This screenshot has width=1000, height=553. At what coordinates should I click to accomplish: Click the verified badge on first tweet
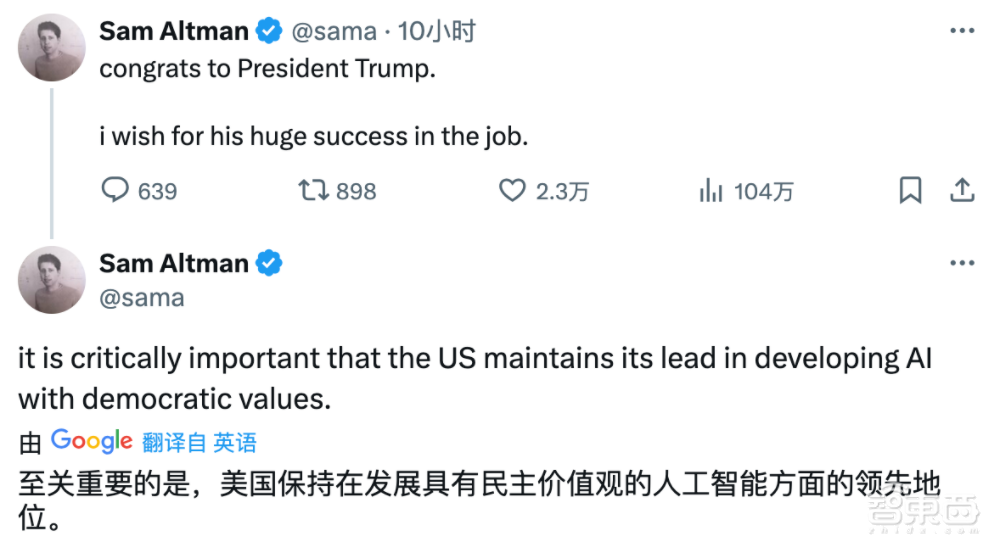coord(269,32)
